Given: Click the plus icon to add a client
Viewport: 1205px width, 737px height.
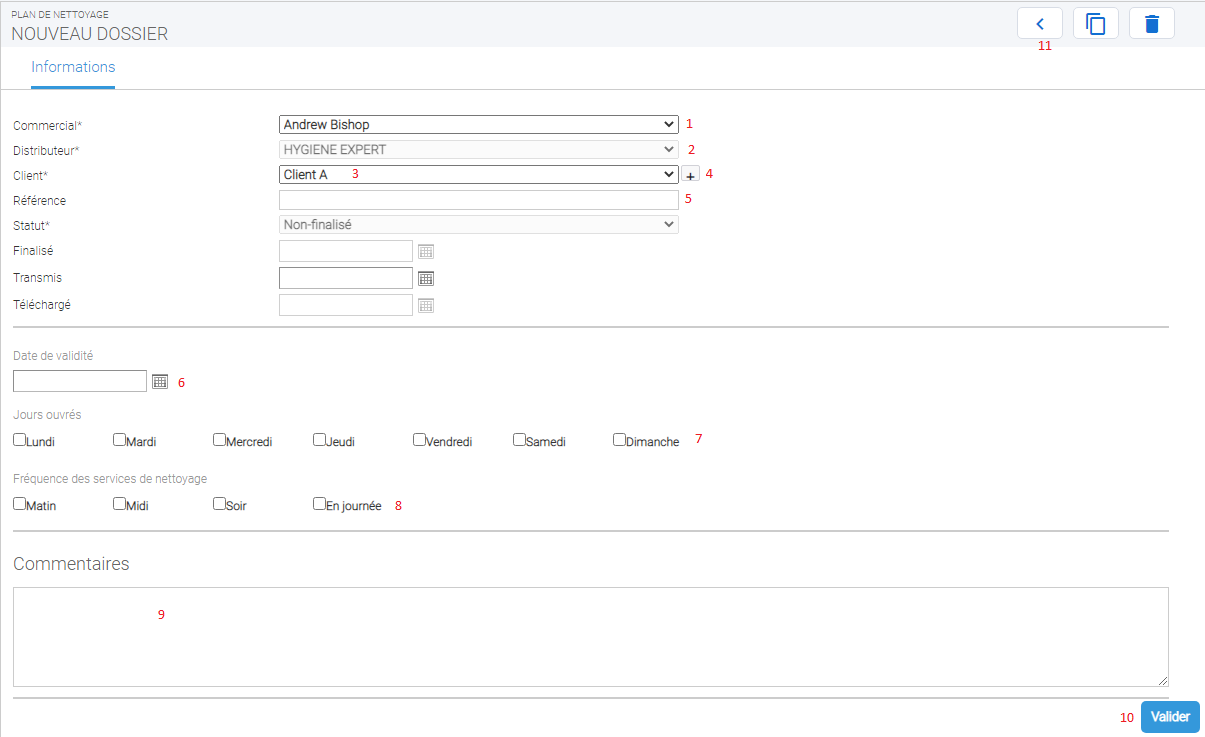Looking at the screenshot, I should pos(691,175).
